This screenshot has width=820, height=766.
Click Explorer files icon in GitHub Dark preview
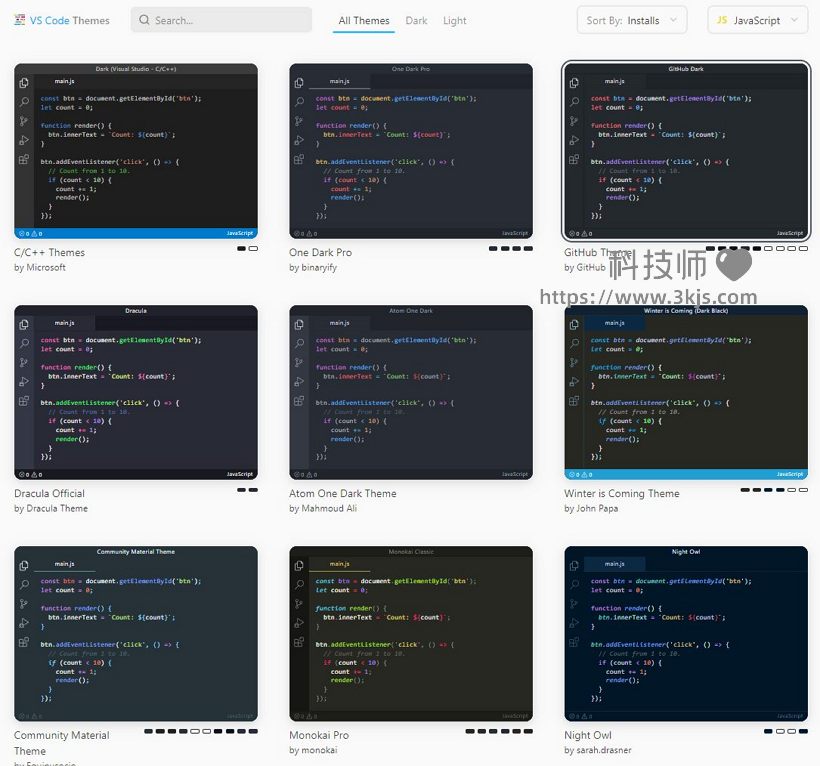pyautogui.click(x=574, y=83)
